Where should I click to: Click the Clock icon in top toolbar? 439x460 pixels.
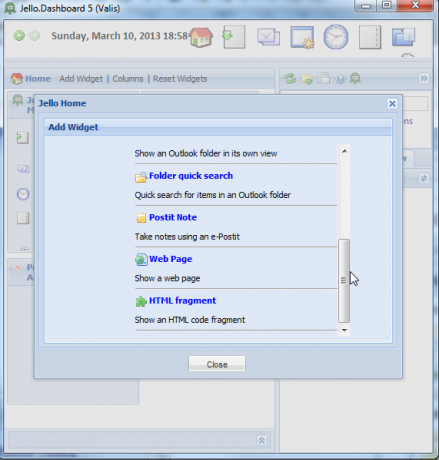336,37
